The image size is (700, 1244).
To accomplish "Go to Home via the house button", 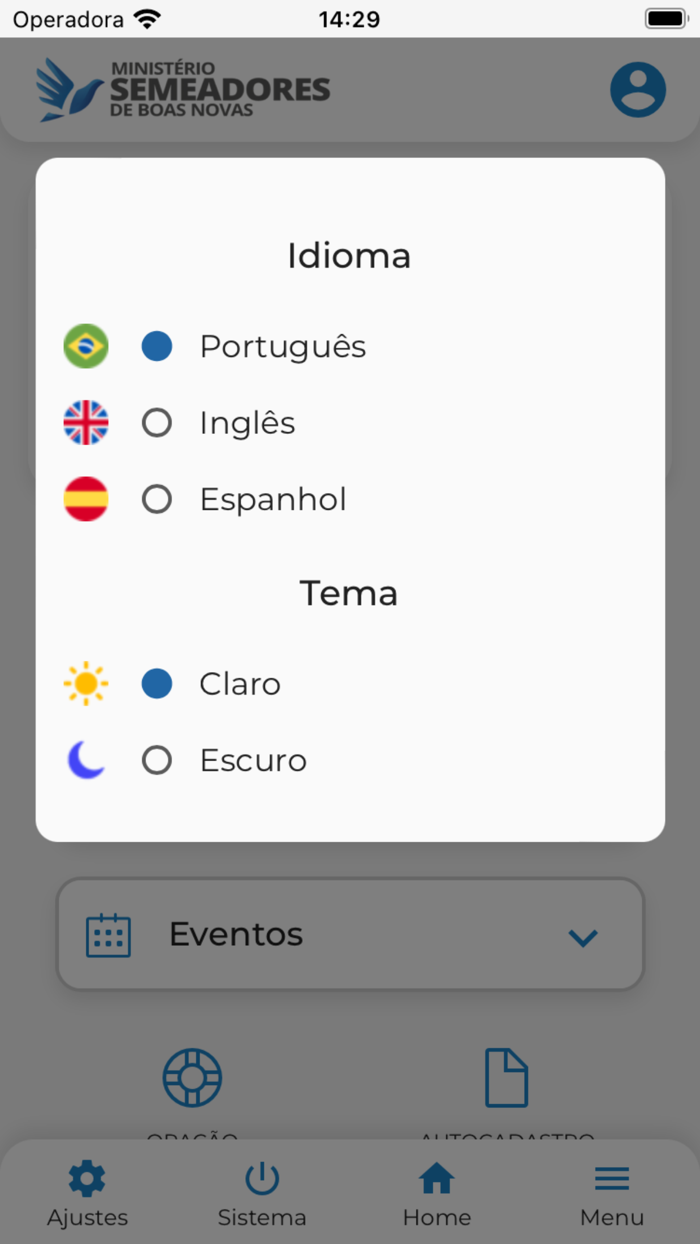I will pyautogui.click(x=436, y=1192).
